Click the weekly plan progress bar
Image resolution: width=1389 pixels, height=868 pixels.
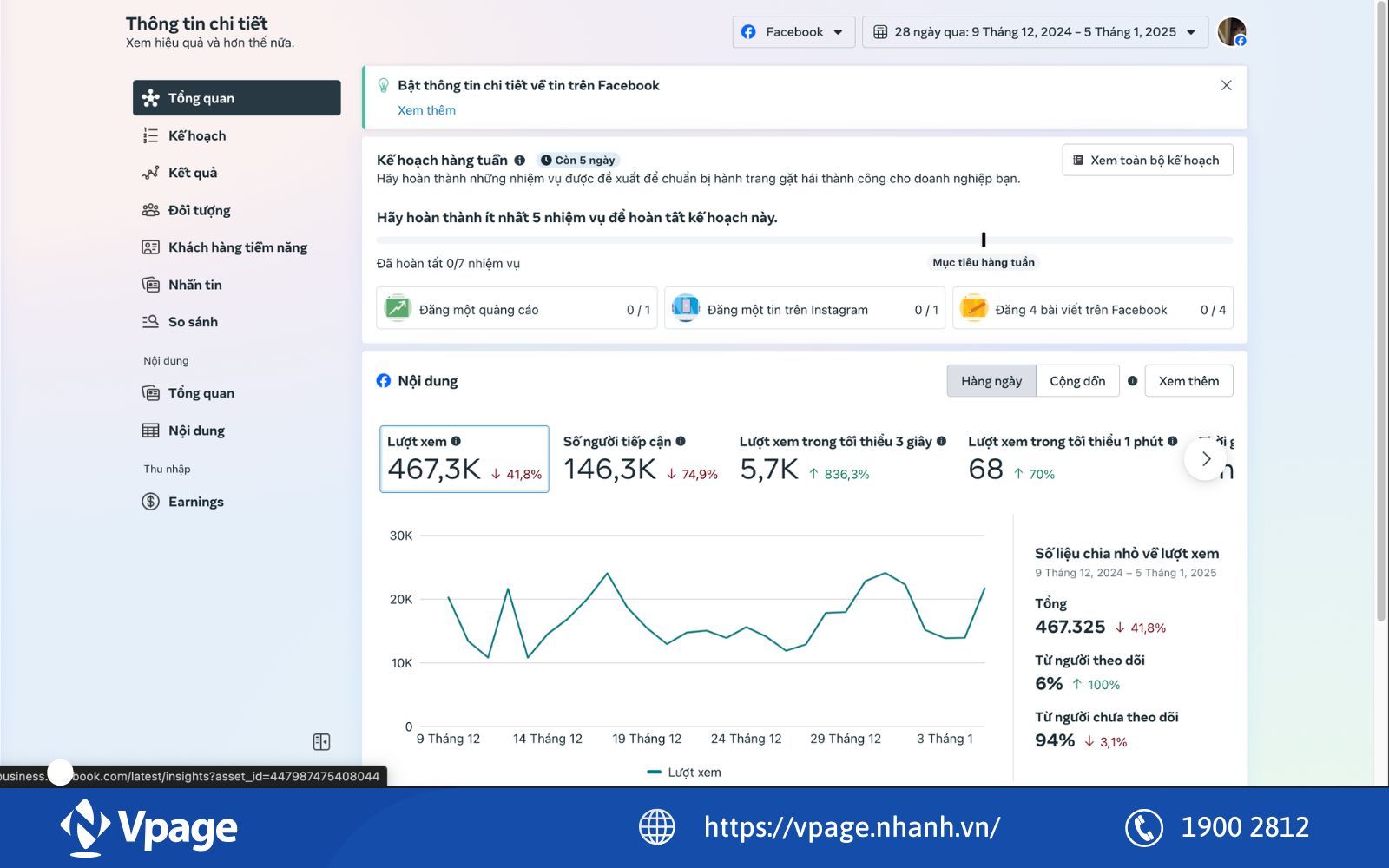click(x=805, y=240)
